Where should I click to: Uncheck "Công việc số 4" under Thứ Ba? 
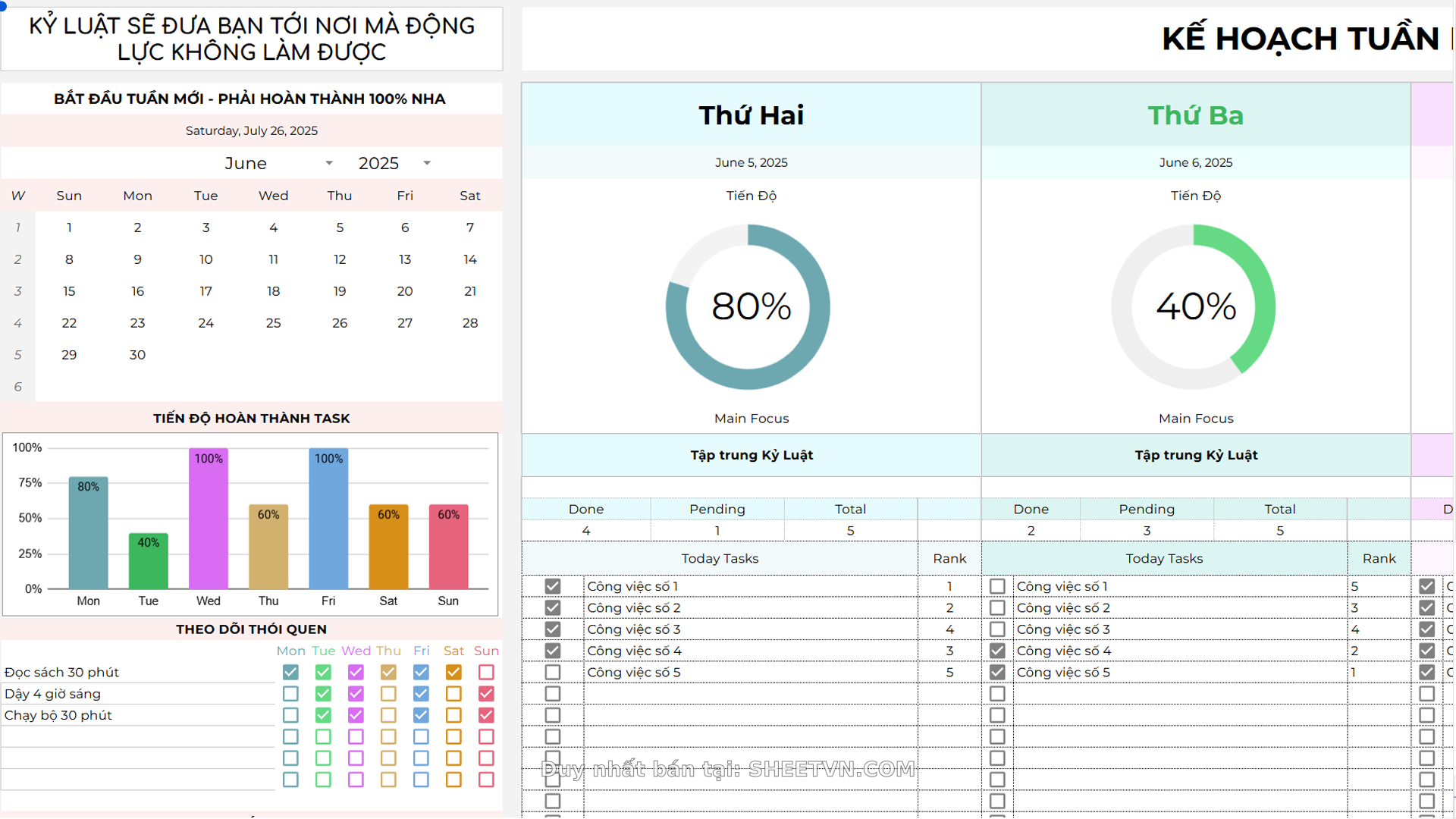pos(996,651)
